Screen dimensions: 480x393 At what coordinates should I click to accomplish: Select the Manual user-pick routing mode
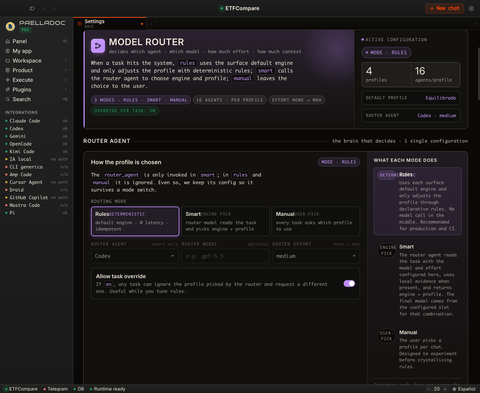click(316, 221)
